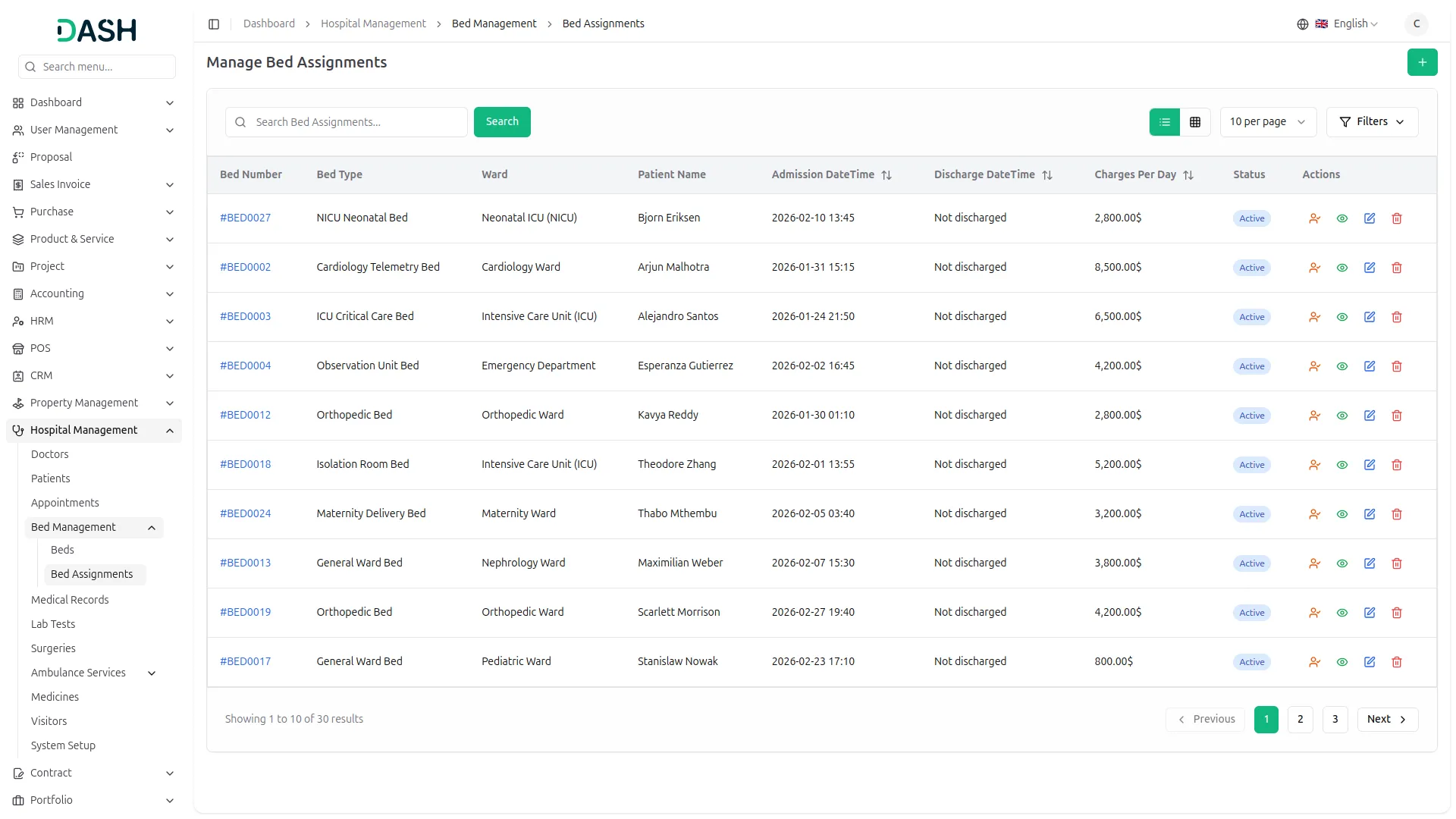
Task: Delete the Stanislaw Nowak assignment row
Action: [x=1396, y=662]
